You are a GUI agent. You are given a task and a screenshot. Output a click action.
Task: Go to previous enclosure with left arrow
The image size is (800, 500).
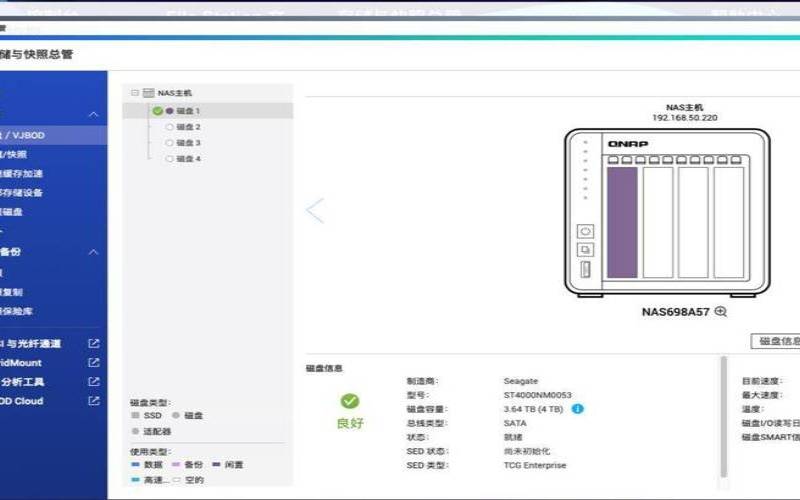(x=315, y=210)
